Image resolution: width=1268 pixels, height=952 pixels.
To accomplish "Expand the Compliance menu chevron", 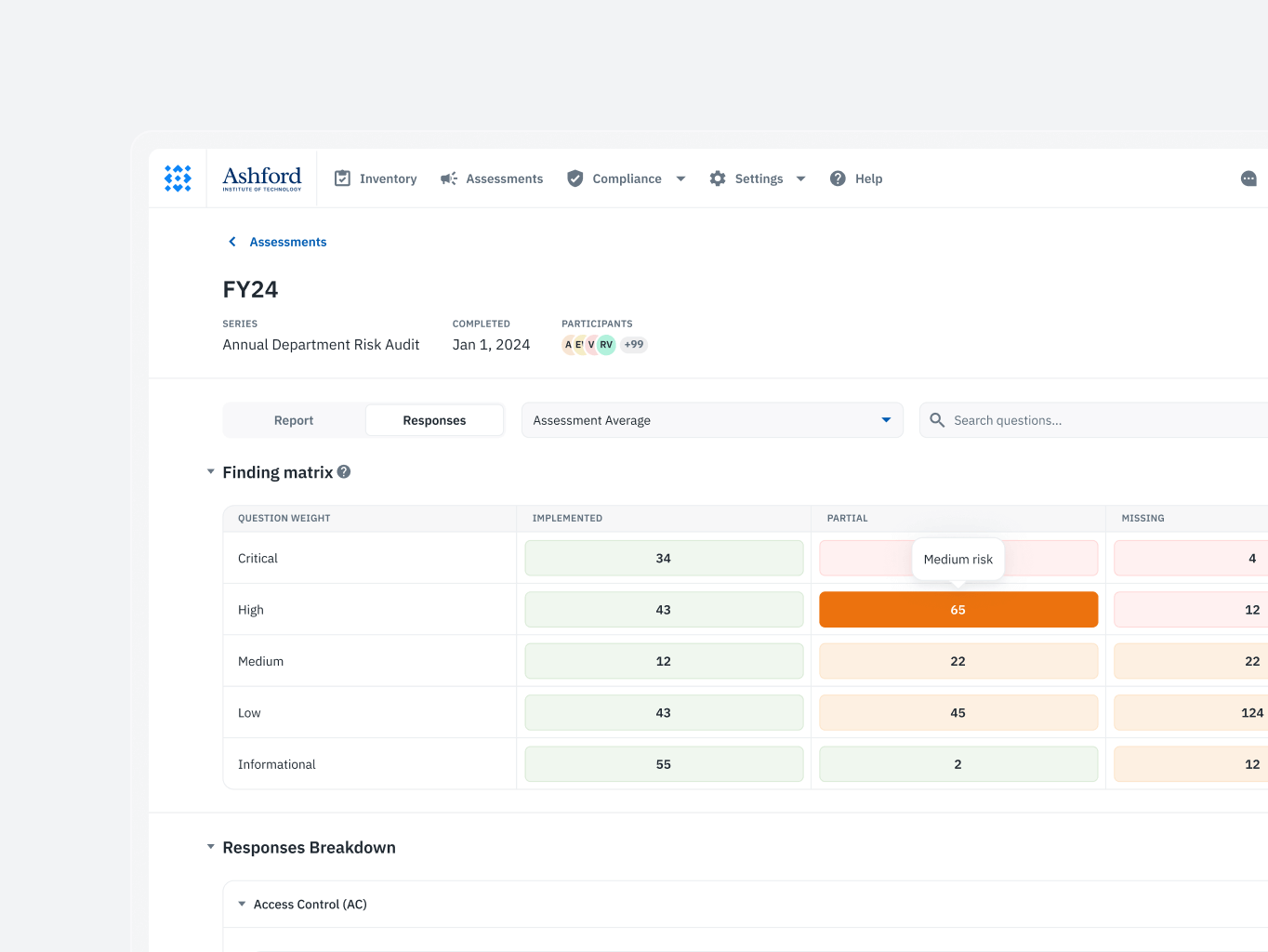I will (x=680, y=178).
